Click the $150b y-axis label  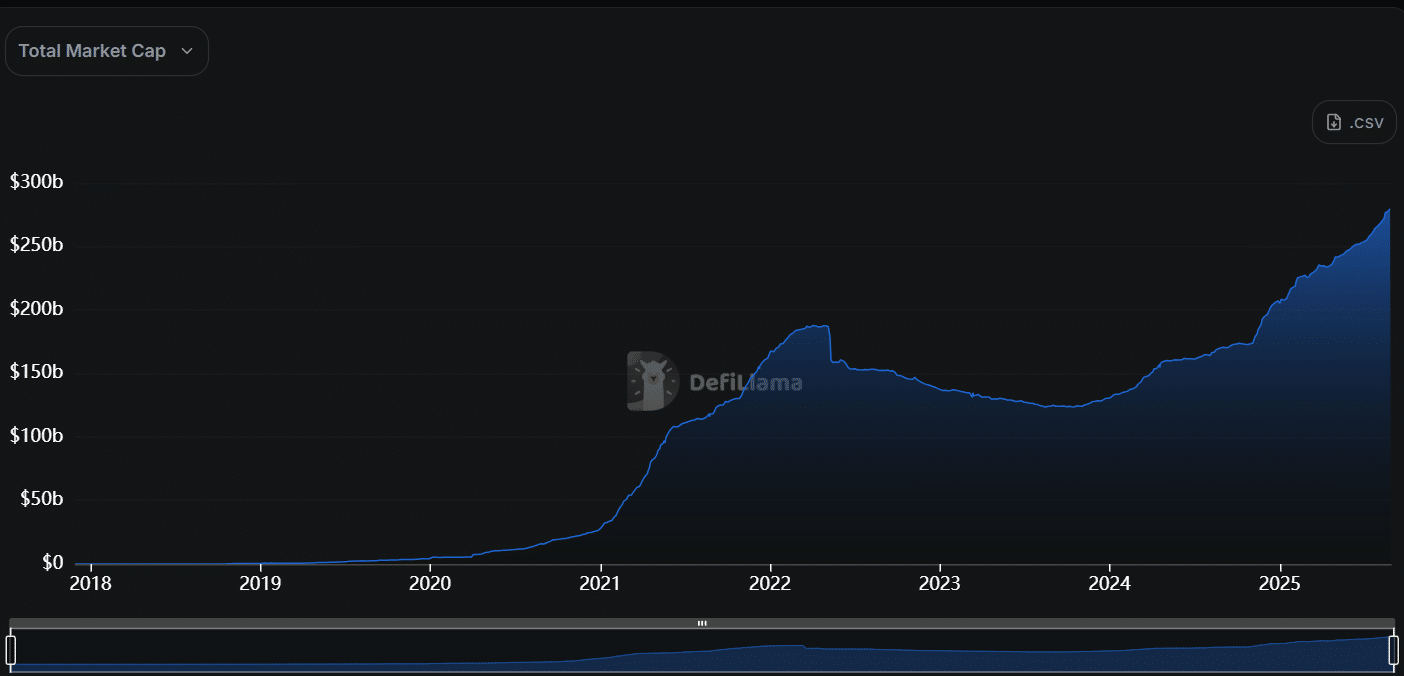37,373
